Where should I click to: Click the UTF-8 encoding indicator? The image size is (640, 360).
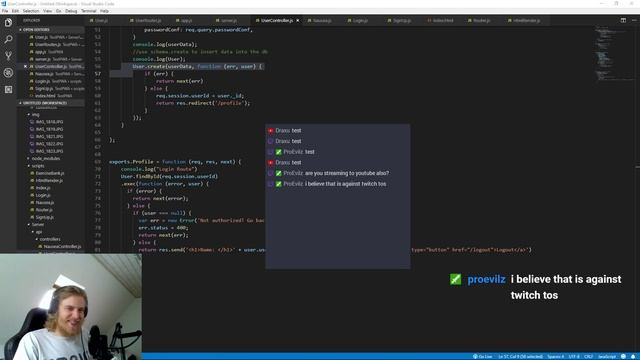[574, 356]
